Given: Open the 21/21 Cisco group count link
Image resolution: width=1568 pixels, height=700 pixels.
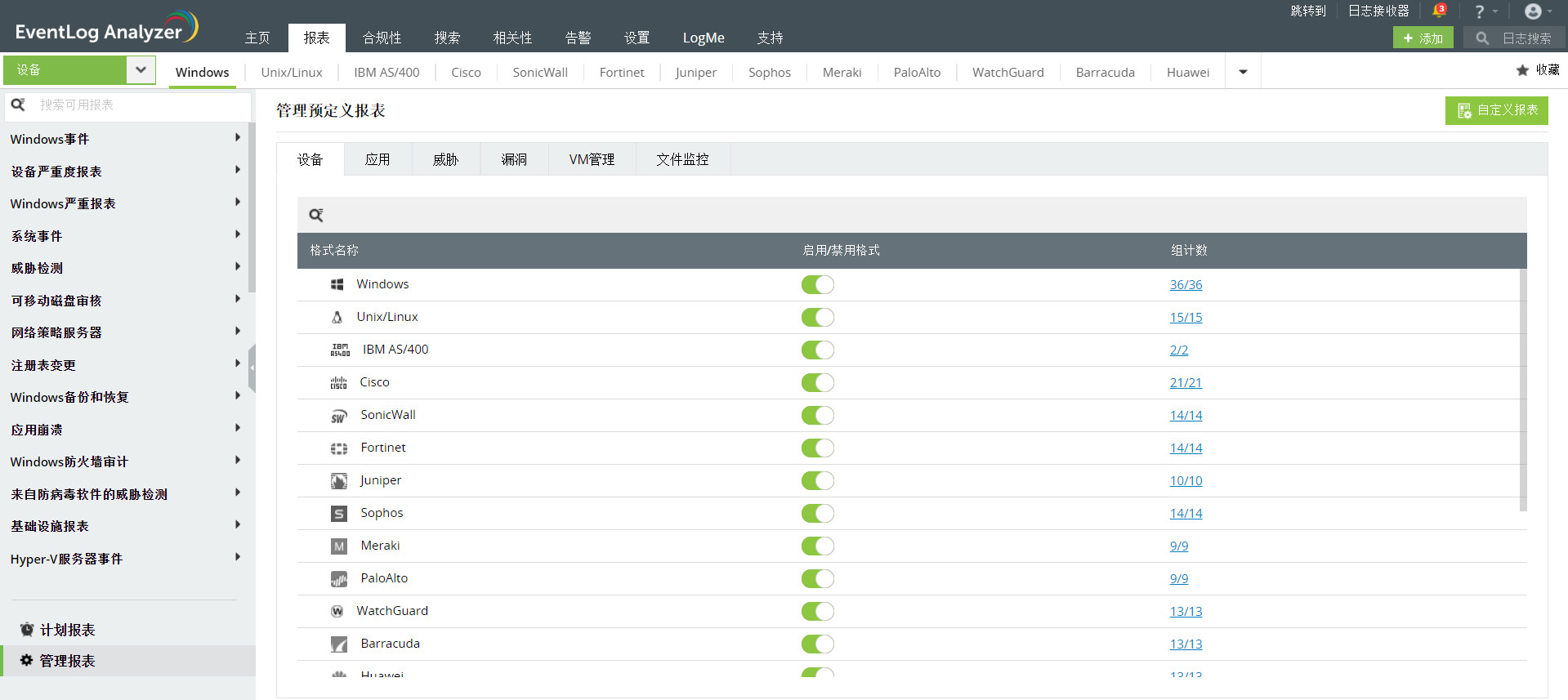Looking at the screenshot, I should [1186, 382].
